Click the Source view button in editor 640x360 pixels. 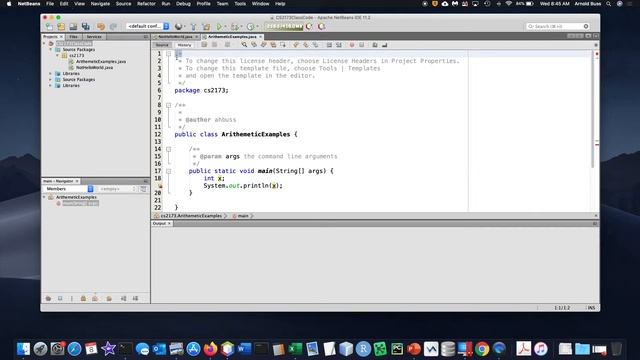click(162, 45)
